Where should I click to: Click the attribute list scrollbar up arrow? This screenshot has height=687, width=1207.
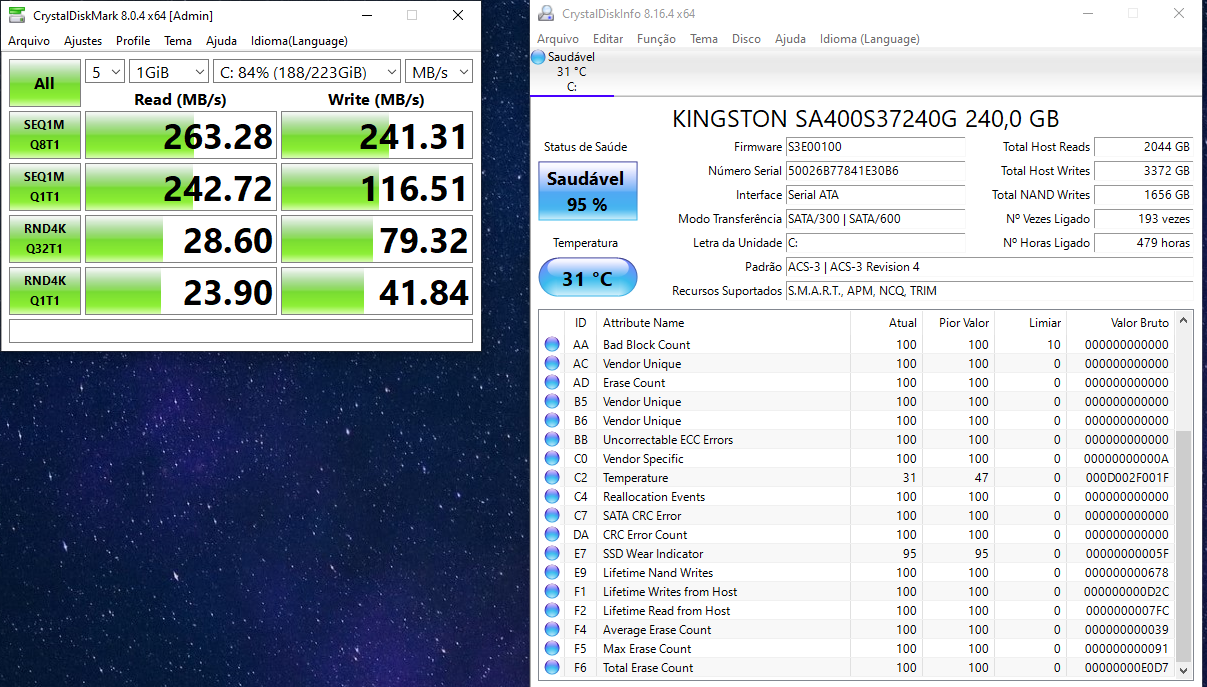coord(1184,322)
